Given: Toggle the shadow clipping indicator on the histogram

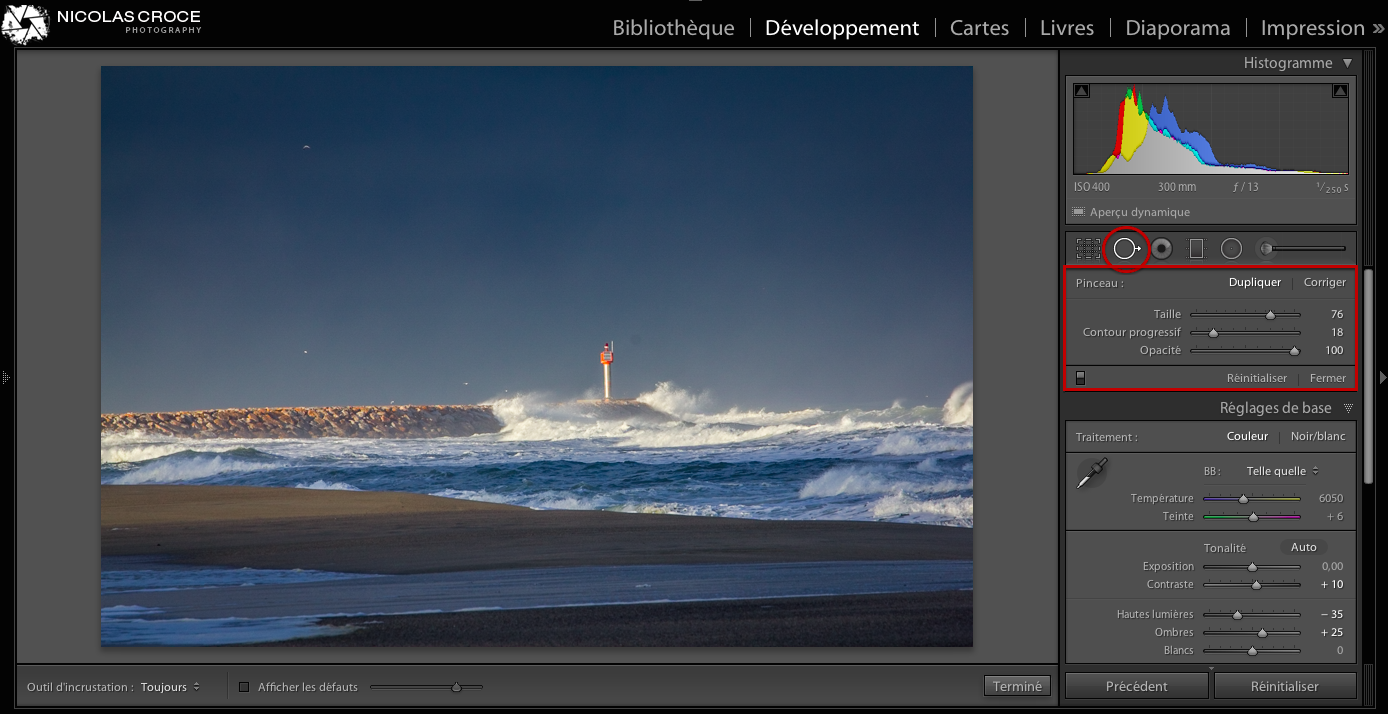Looking at the screenshot, I should [x=1081, y=89].
